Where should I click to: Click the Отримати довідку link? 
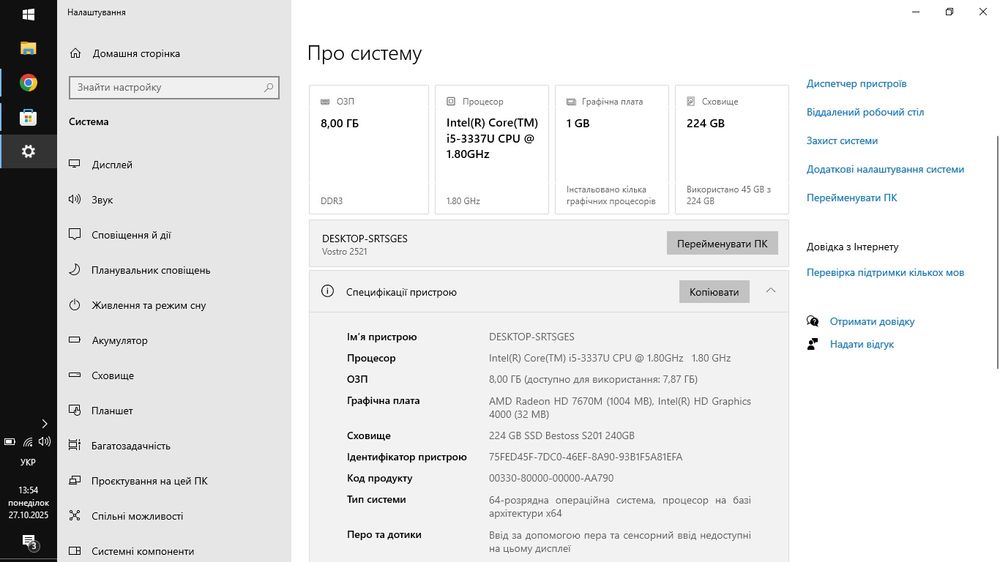(x=872, y=322)
